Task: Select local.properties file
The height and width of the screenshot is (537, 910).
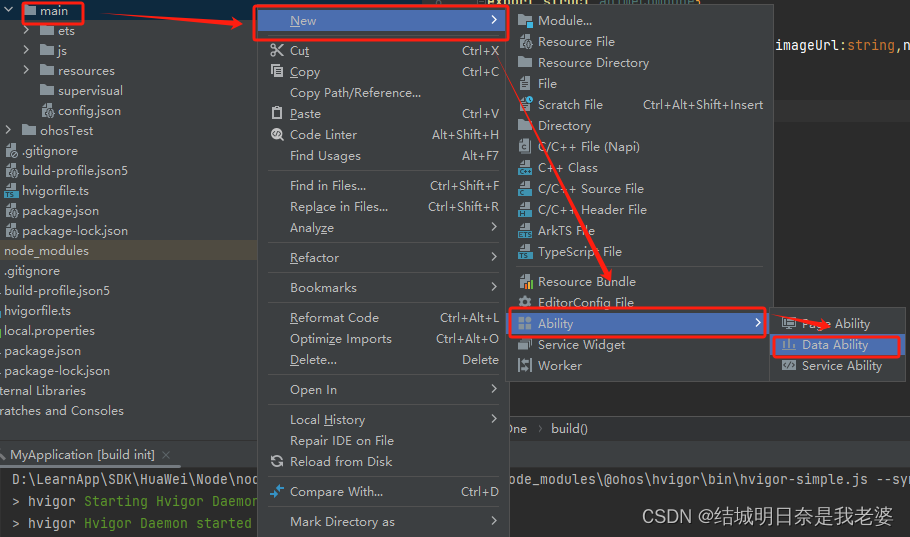Action: point(49,330)
